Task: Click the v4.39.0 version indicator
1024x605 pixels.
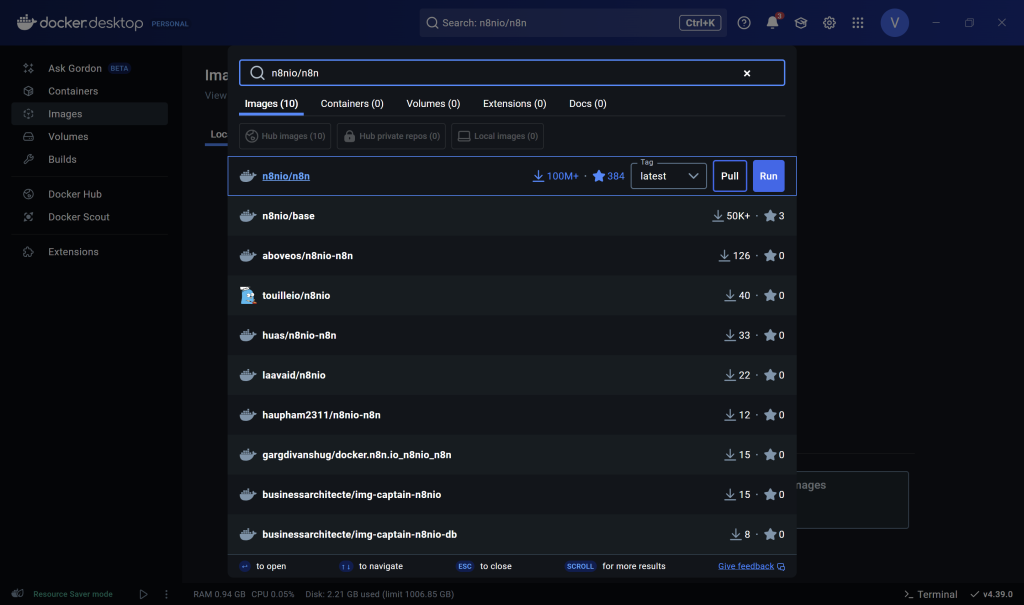Action: 991,594
